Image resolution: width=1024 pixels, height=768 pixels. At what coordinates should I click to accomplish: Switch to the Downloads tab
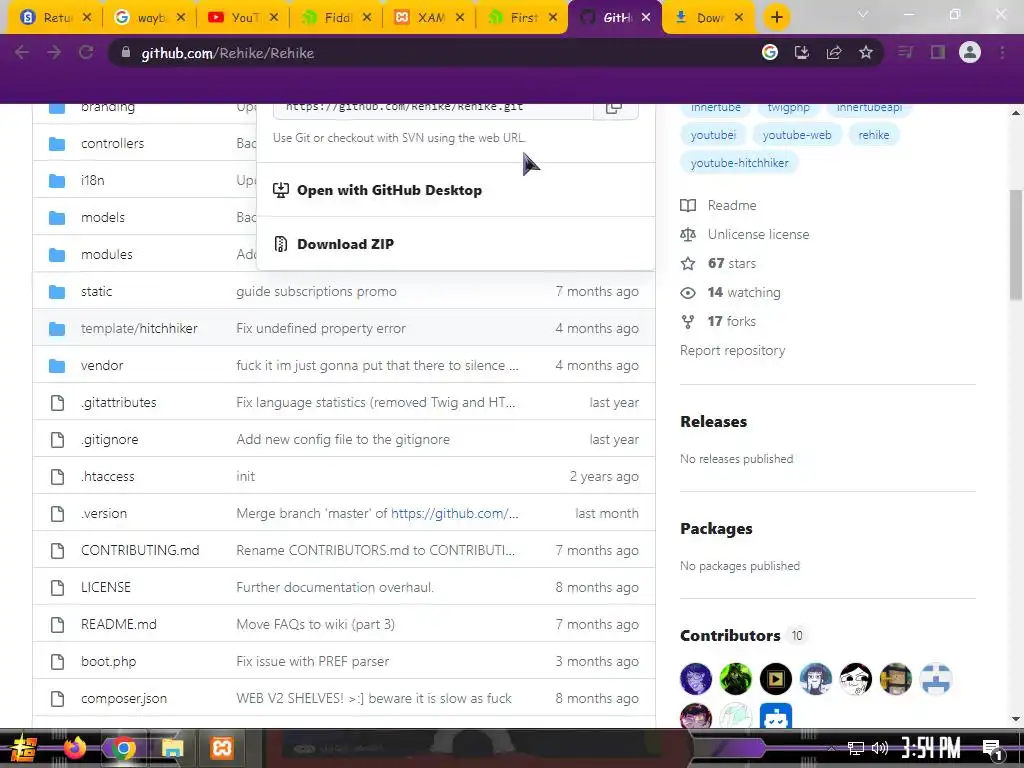pos(709,18)
